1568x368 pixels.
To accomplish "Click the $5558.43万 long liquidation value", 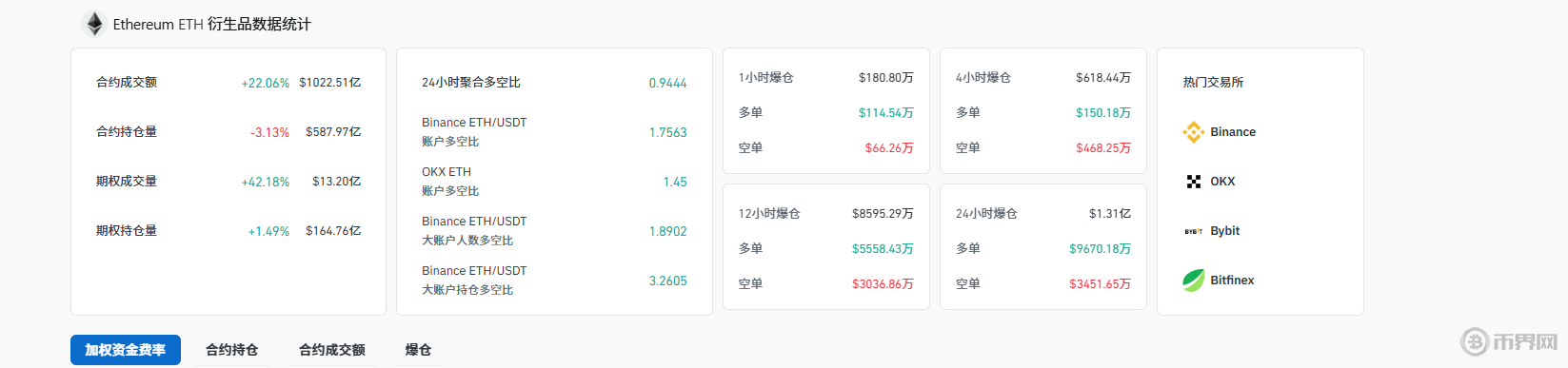I will [x=883, y=249].
